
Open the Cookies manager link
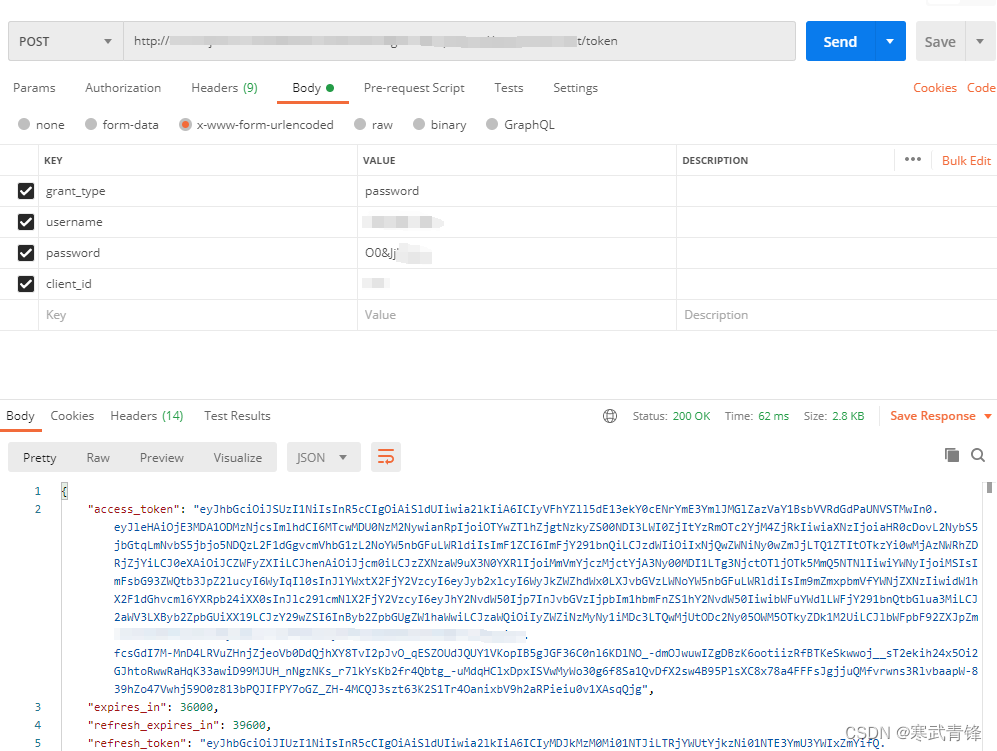coord(934,88)
